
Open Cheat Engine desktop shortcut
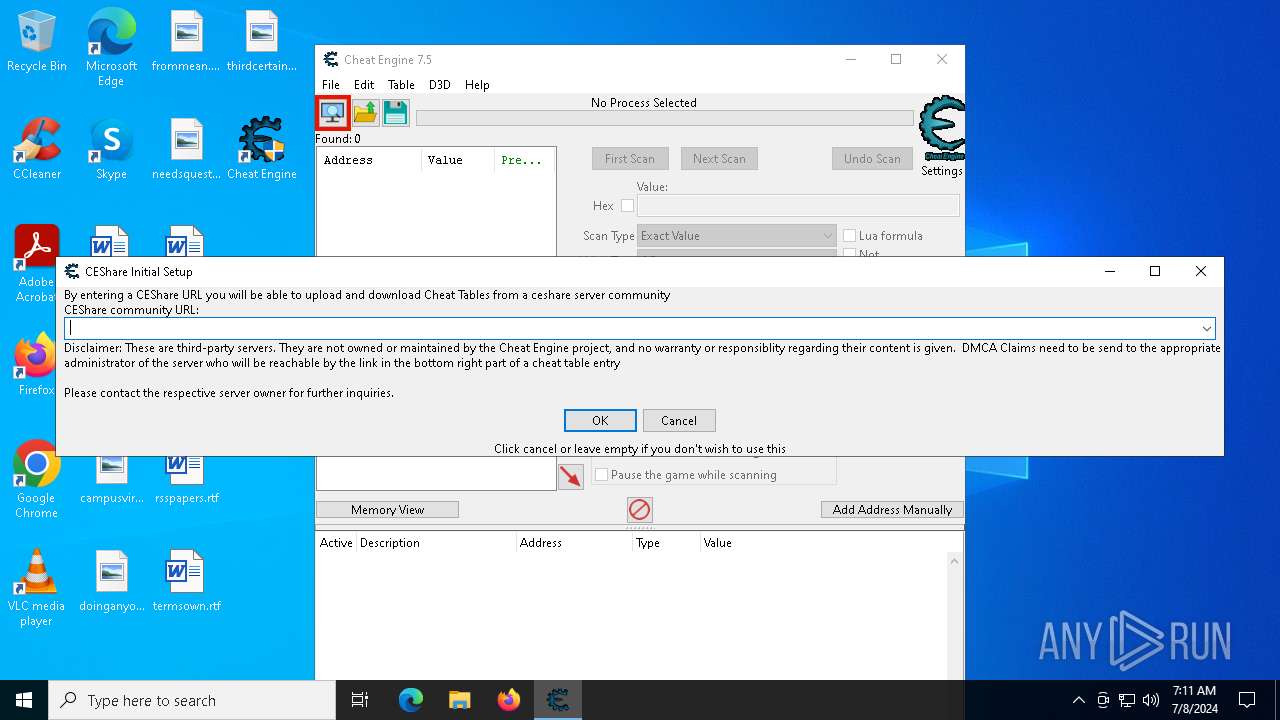coord(261,150)
